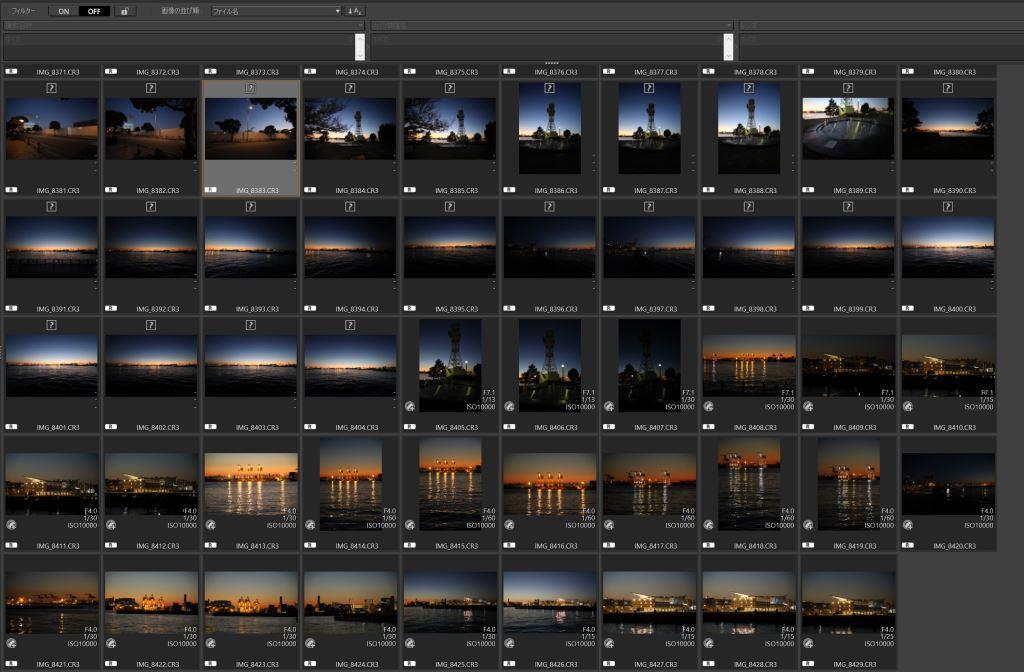This screenshot has width=1024, height=672.
Task: Open the image sort order dropdown
Action: pyautogui.click(x=276, y=11)
